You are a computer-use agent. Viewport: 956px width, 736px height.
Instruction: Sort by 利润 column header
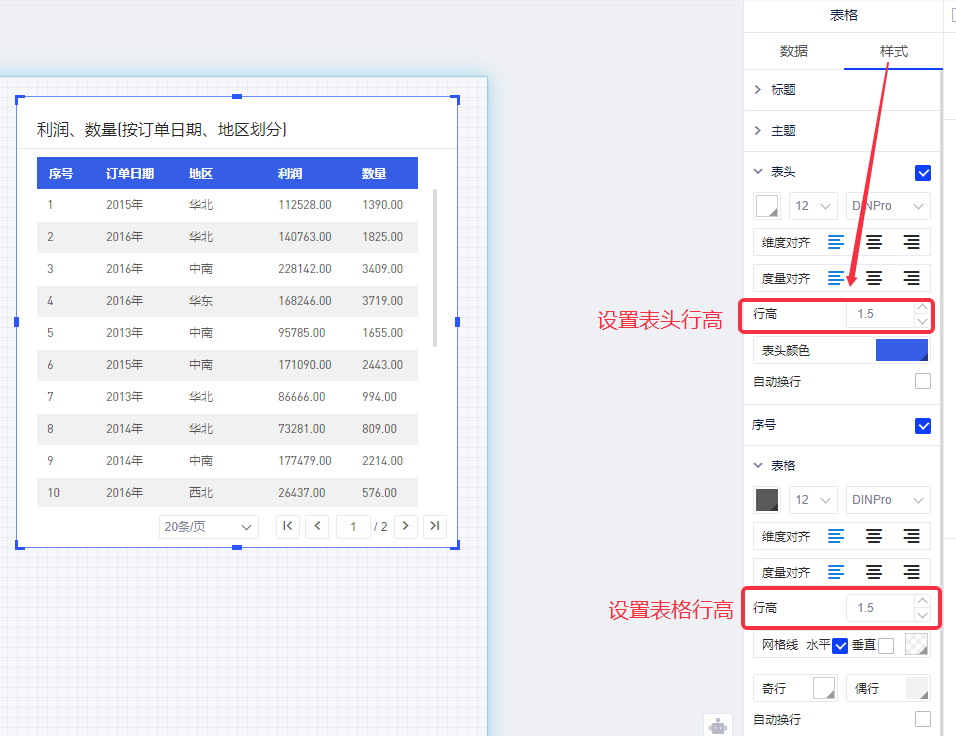tap(290, 173)
